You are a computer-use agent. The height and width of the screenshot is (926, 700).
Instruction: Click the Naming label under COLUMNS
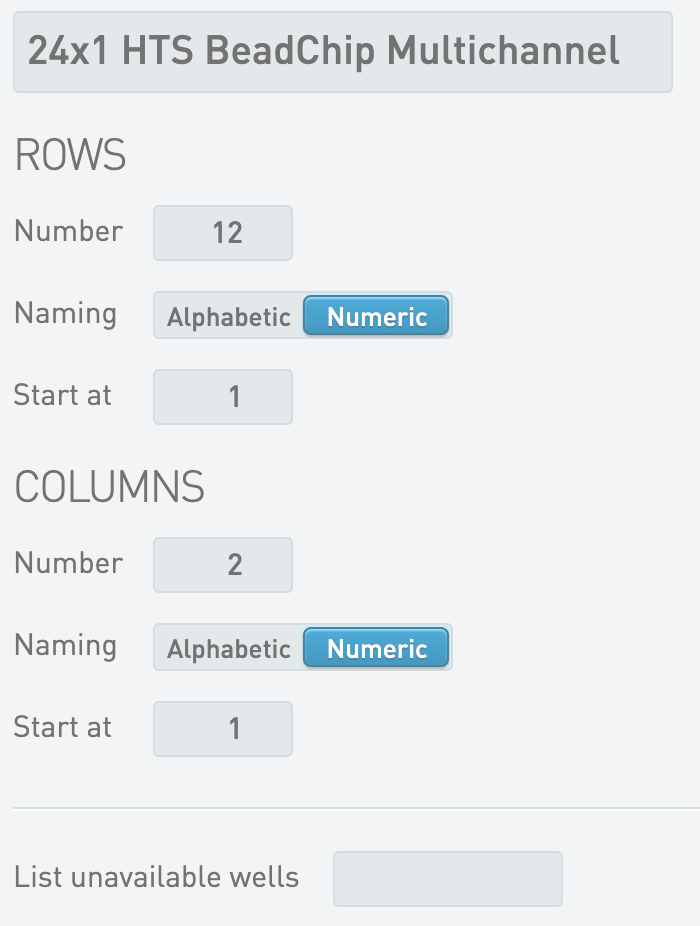(x=65, y=646)
